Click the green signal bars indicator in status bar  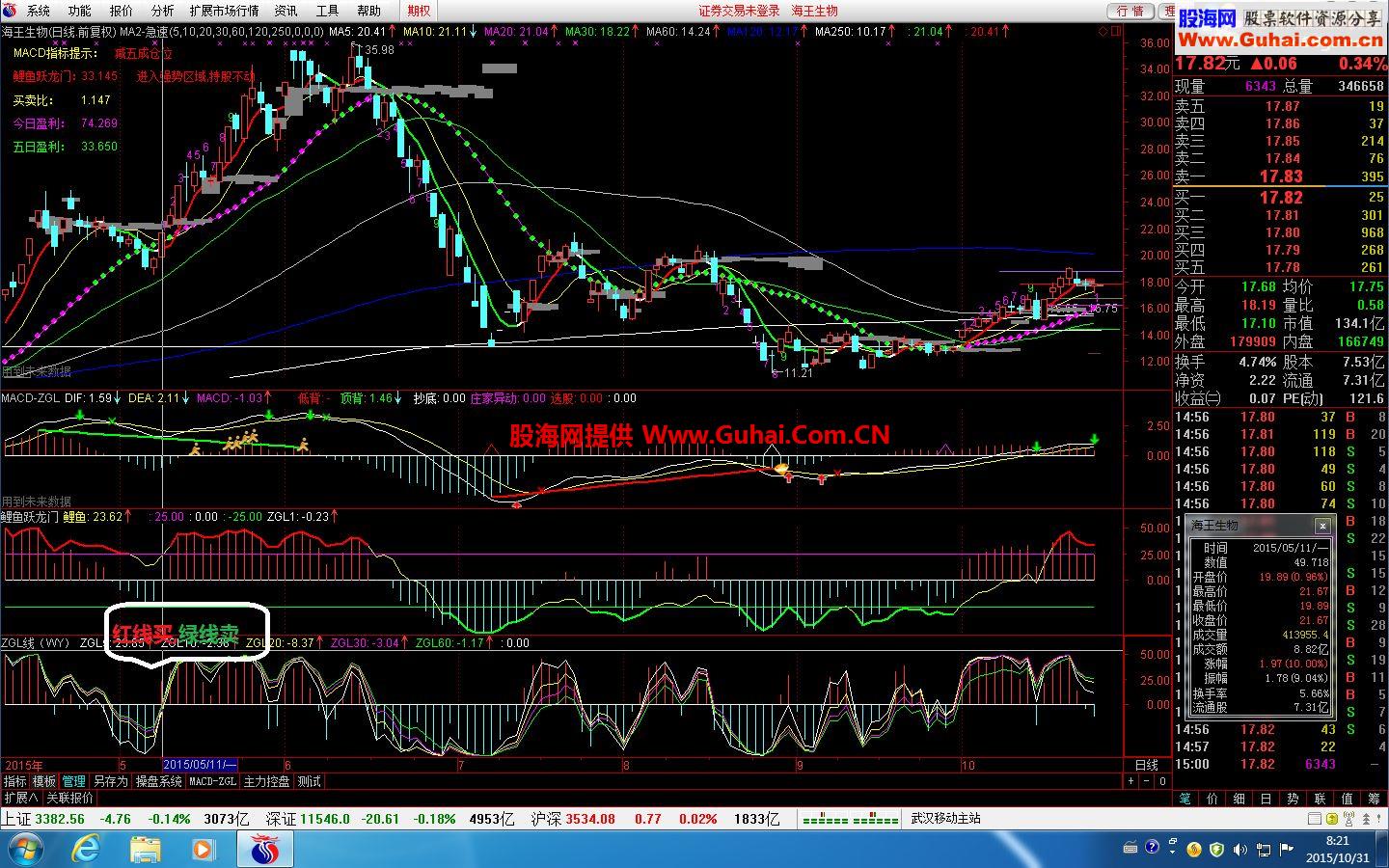click(851, 820)
